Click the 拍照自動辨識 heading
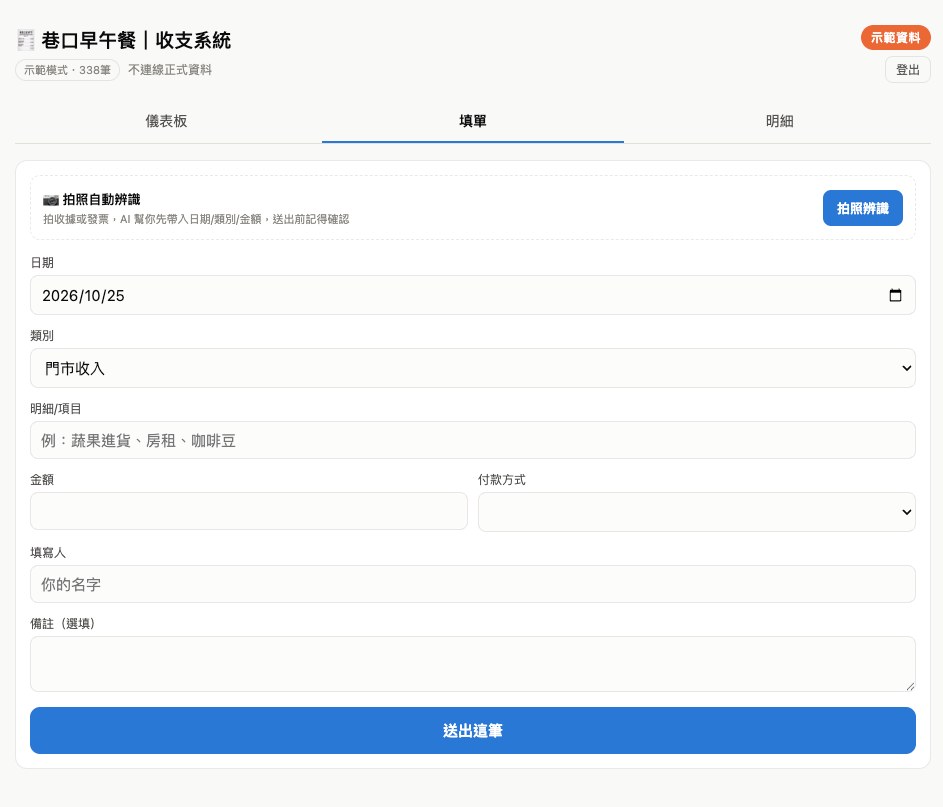Viewport: 943px width, 807px height. click(x=102, y=200)
